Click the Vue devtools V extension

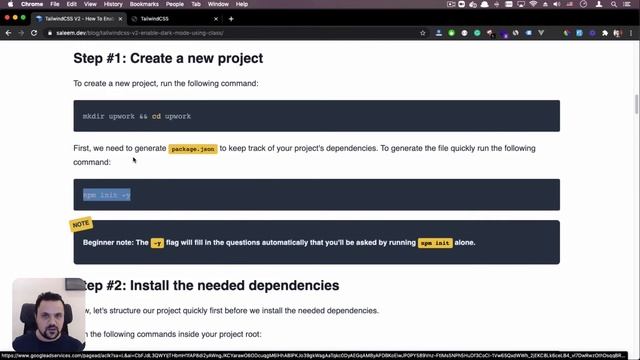click(541, 33)
